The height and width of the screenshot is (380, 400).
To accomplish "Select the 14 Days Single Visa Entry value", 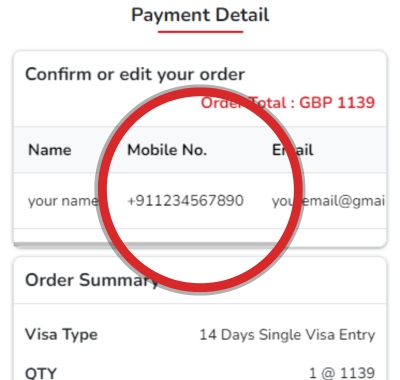I will pyautogui.click(x=287, y=335).
